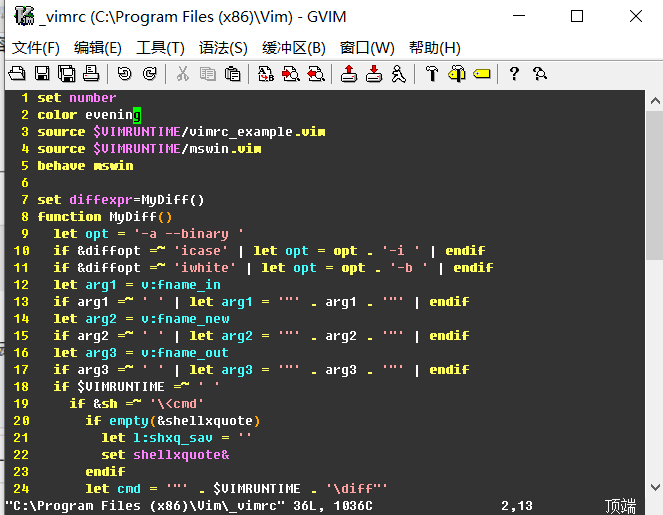Click 'v:fname_new' on line 14
The width and height of the screenshot is (663, 515).
coord(185,318)
